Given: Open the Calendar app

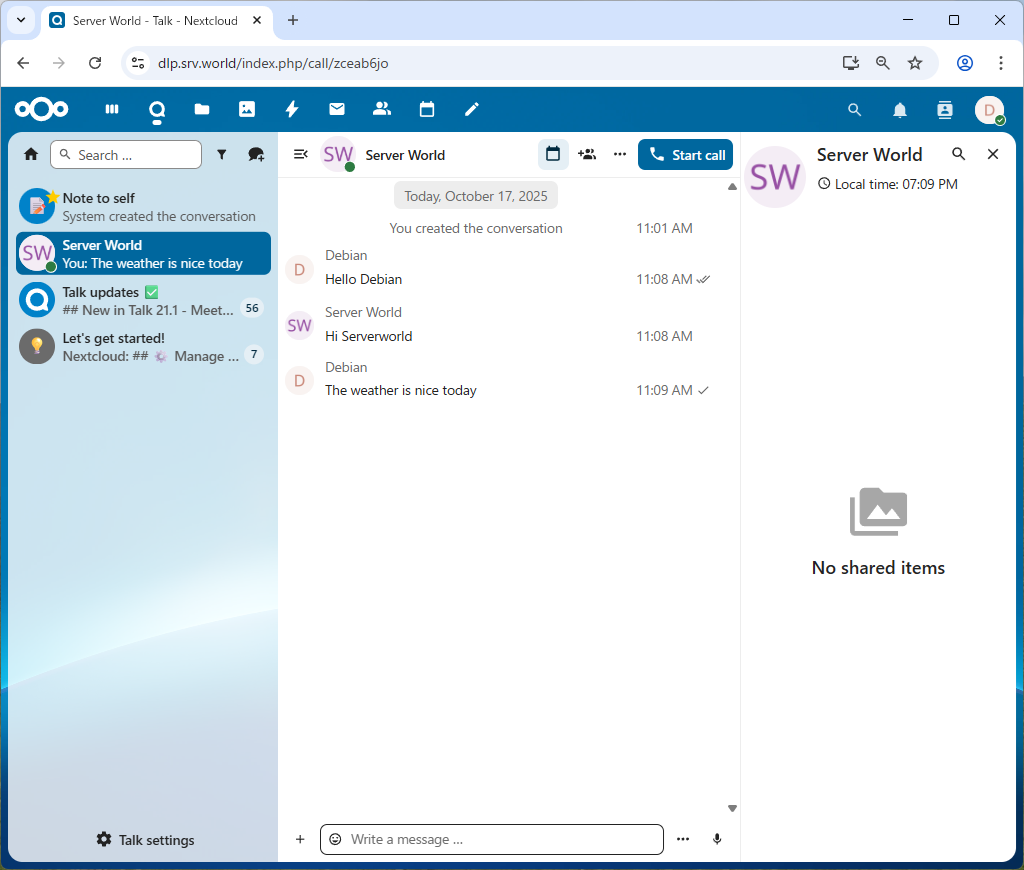Looking at the screenshot, I should 426,109.
